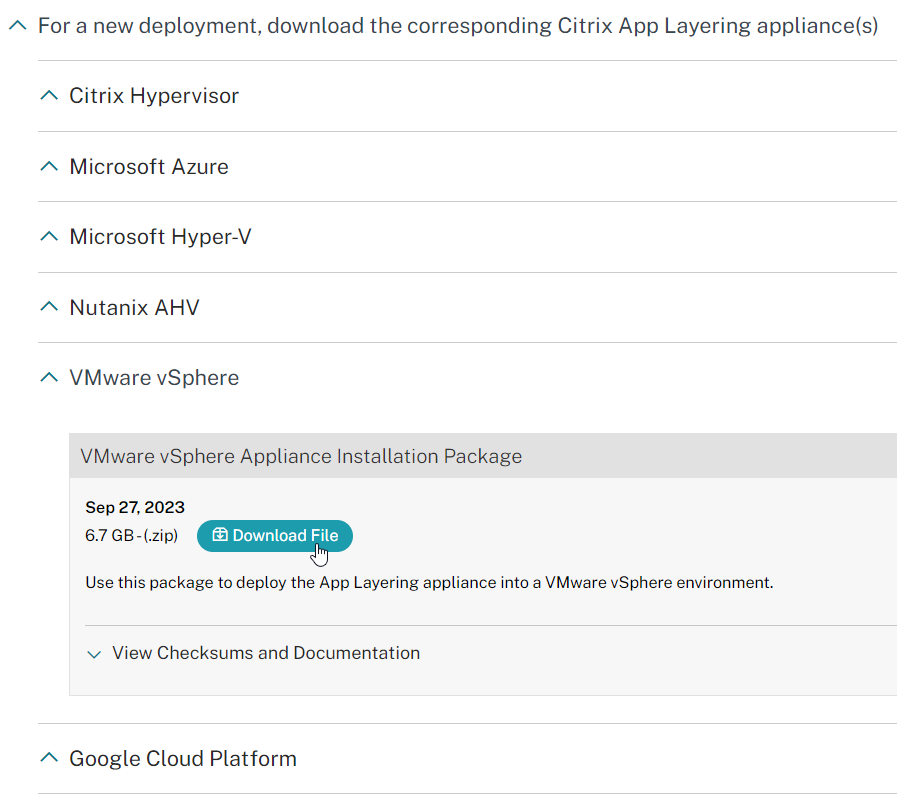This screenshot has width=897, height=796.
Task: Click the date 'Sep 27, 2023'
Action: point(135,507)
